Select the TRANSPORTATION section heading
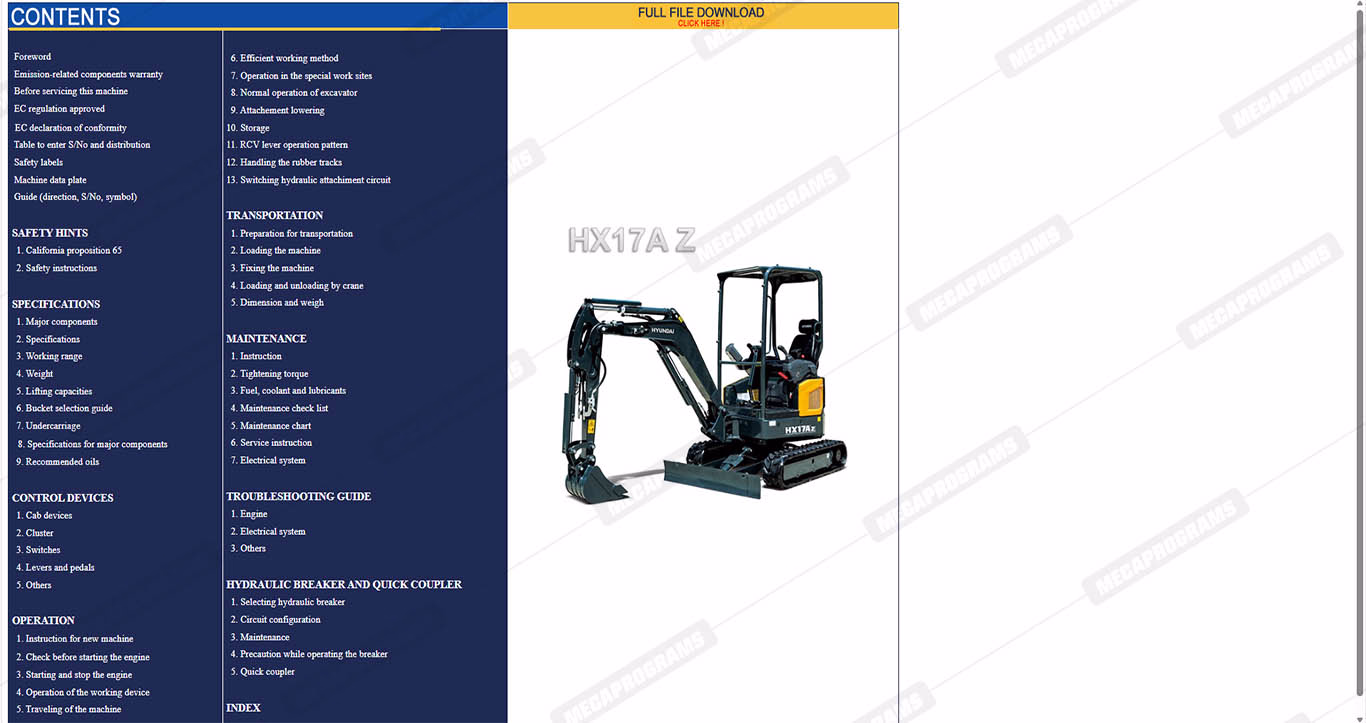Screen dimensions: 1366x723 pos(274,216)
